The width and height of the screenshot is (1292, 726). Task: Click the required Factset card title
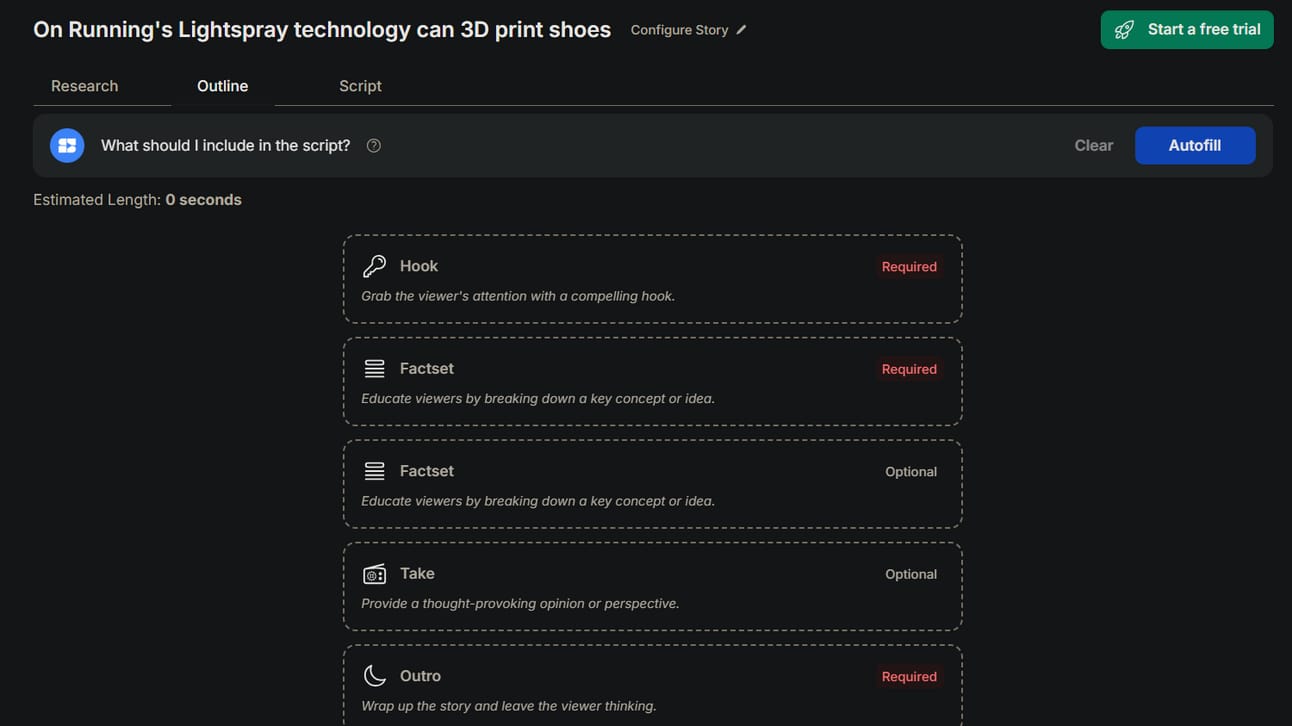427,369
